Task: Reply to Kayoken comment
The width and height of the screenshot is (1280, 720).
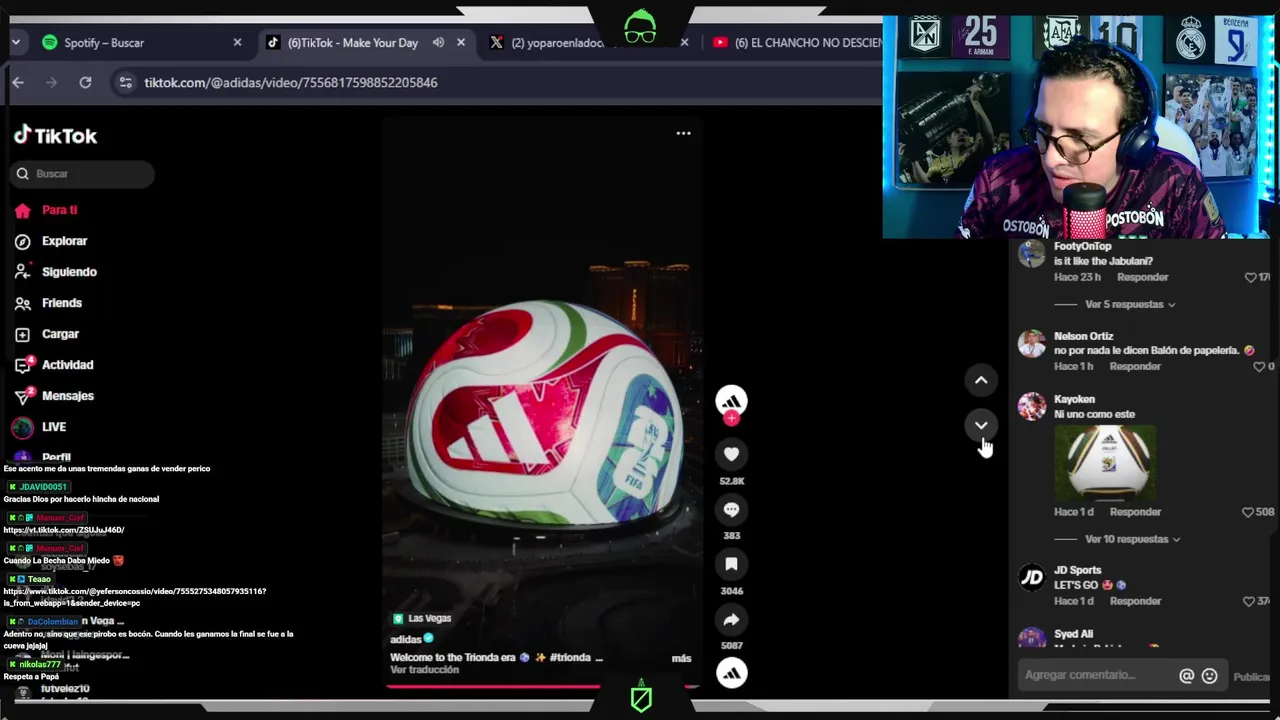Action: coord(1135,512)
